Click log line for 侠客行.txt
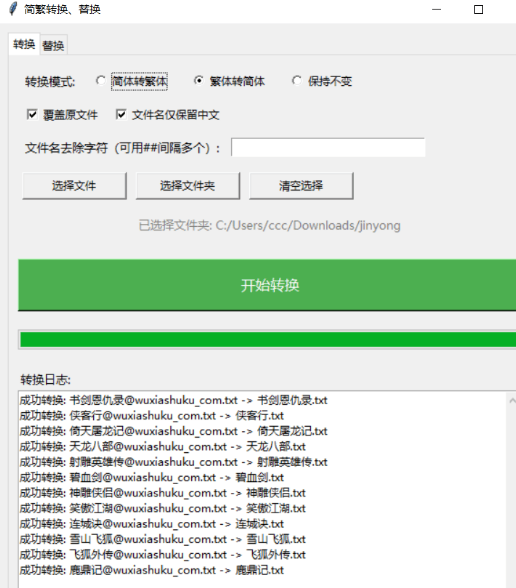The height and width of the screenshot is (588, 516). point(152,416)
